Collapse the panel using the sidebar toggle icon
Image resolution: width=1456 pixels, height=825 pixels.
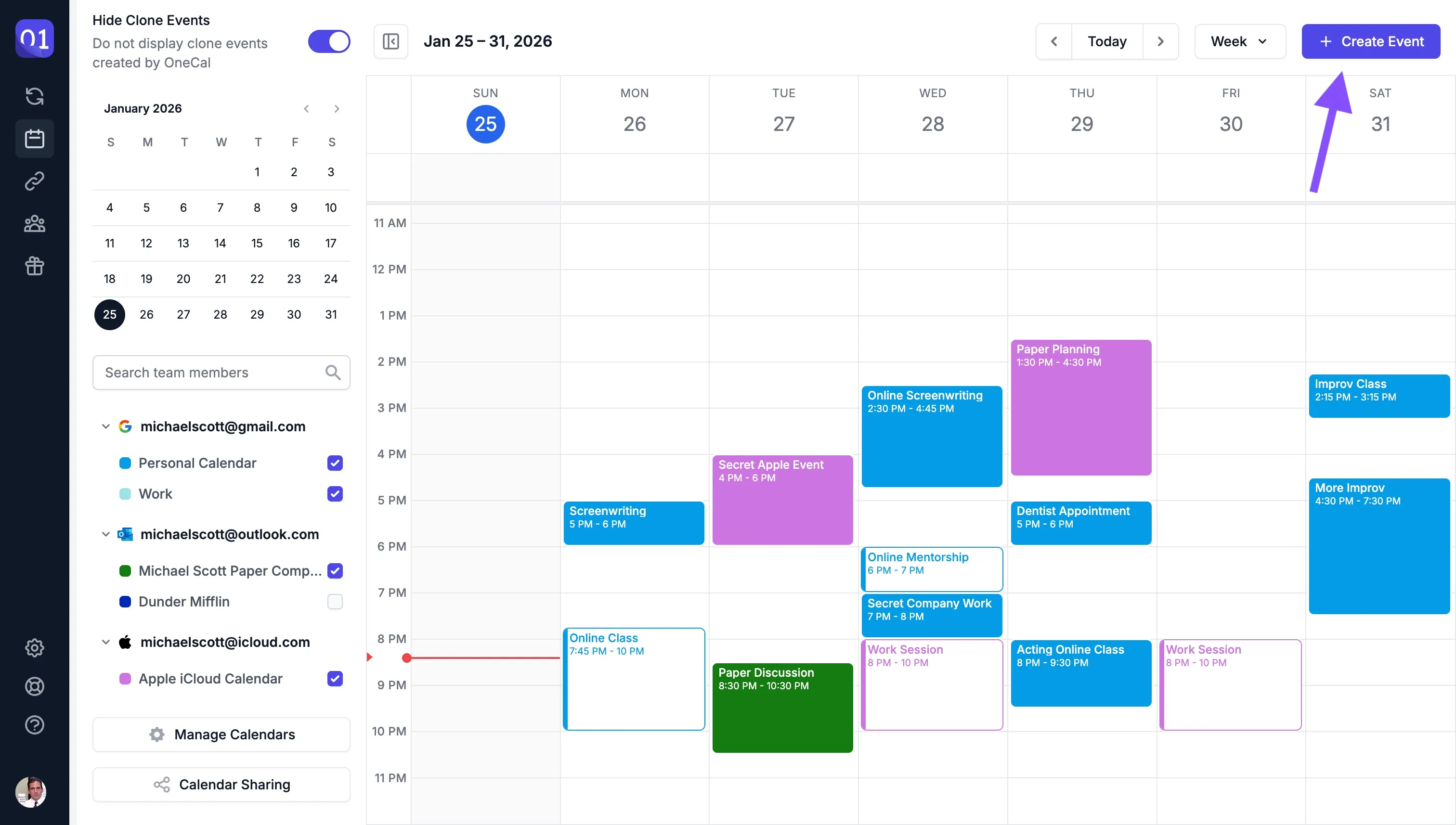tap(390, 41)
